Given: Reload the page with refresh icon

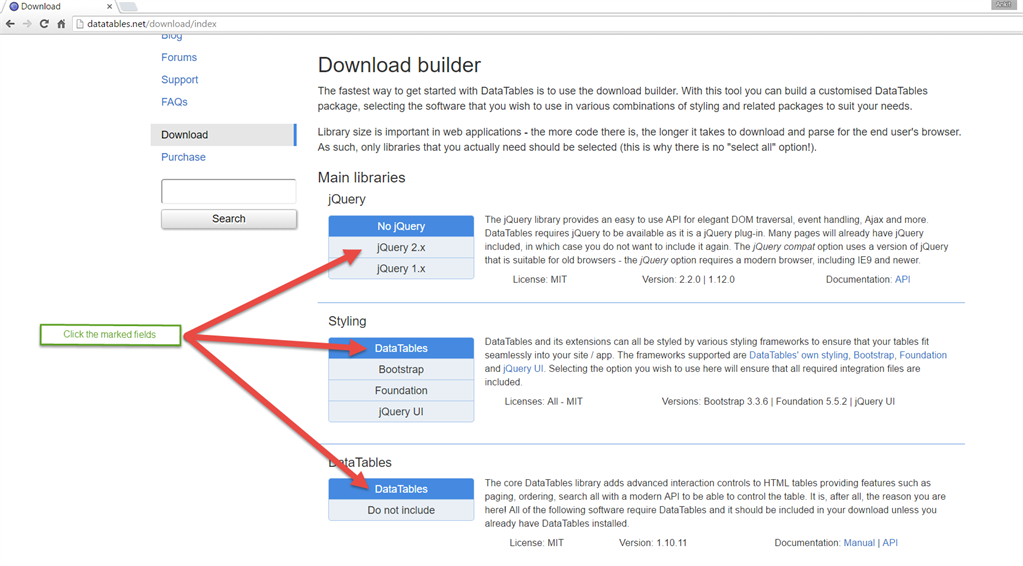Looking at the screenshot, I should (44, 23).
